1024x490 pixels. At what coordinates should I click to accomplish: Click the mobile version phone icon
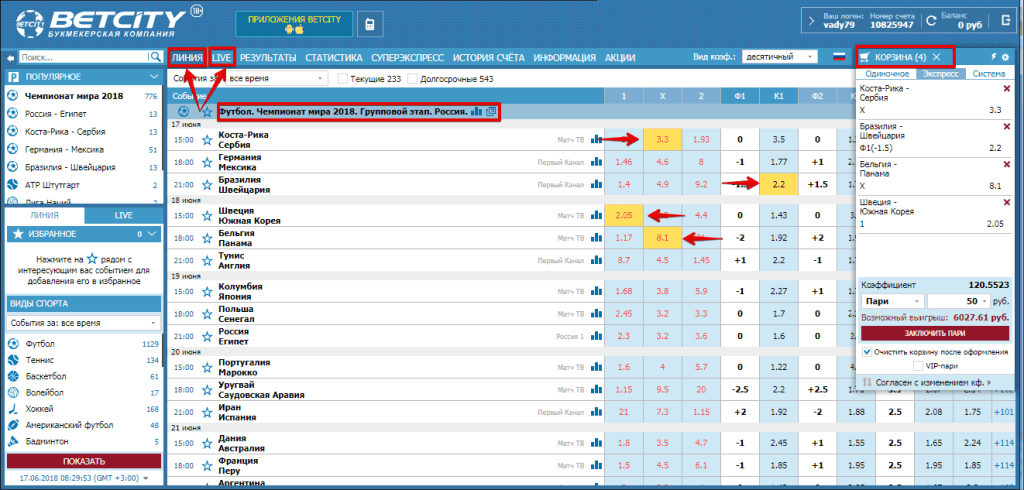pyautogui.click(x=343, y=23)
